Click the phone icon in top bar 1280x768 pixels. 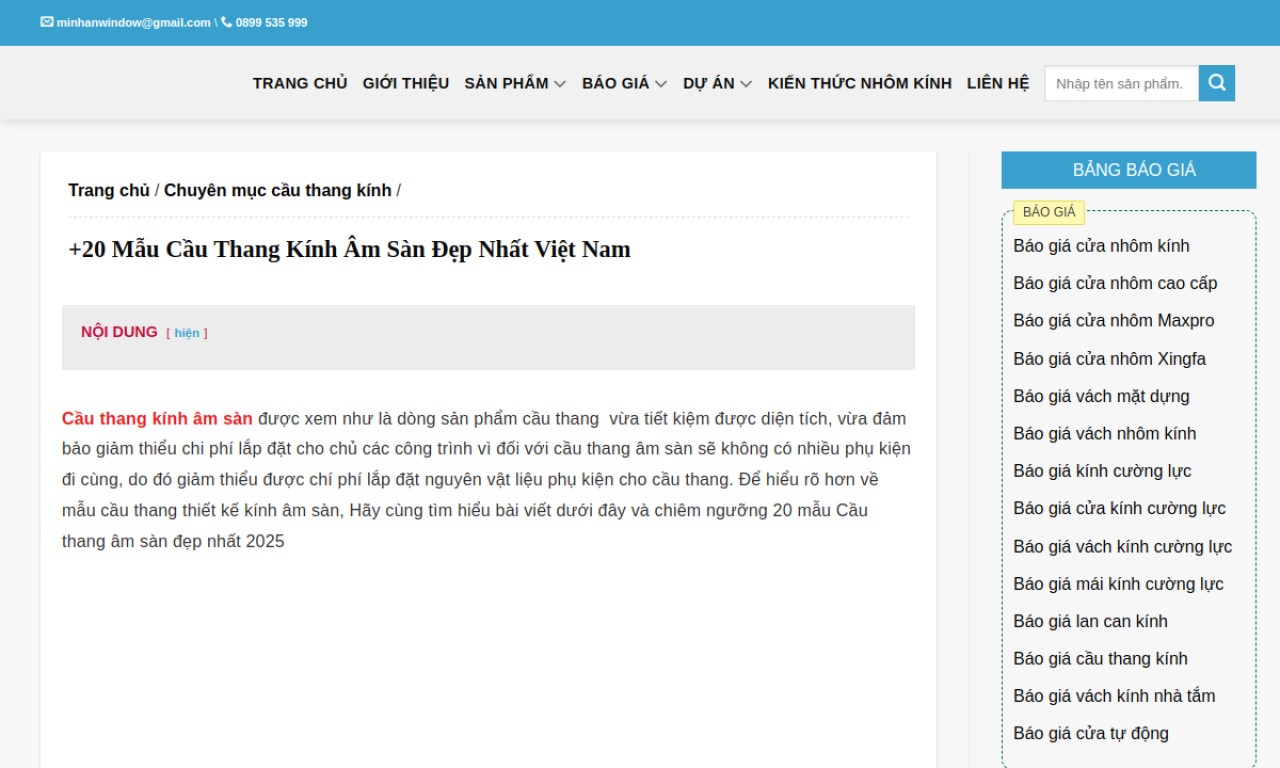pyautogui.click(x=227, y=22)
